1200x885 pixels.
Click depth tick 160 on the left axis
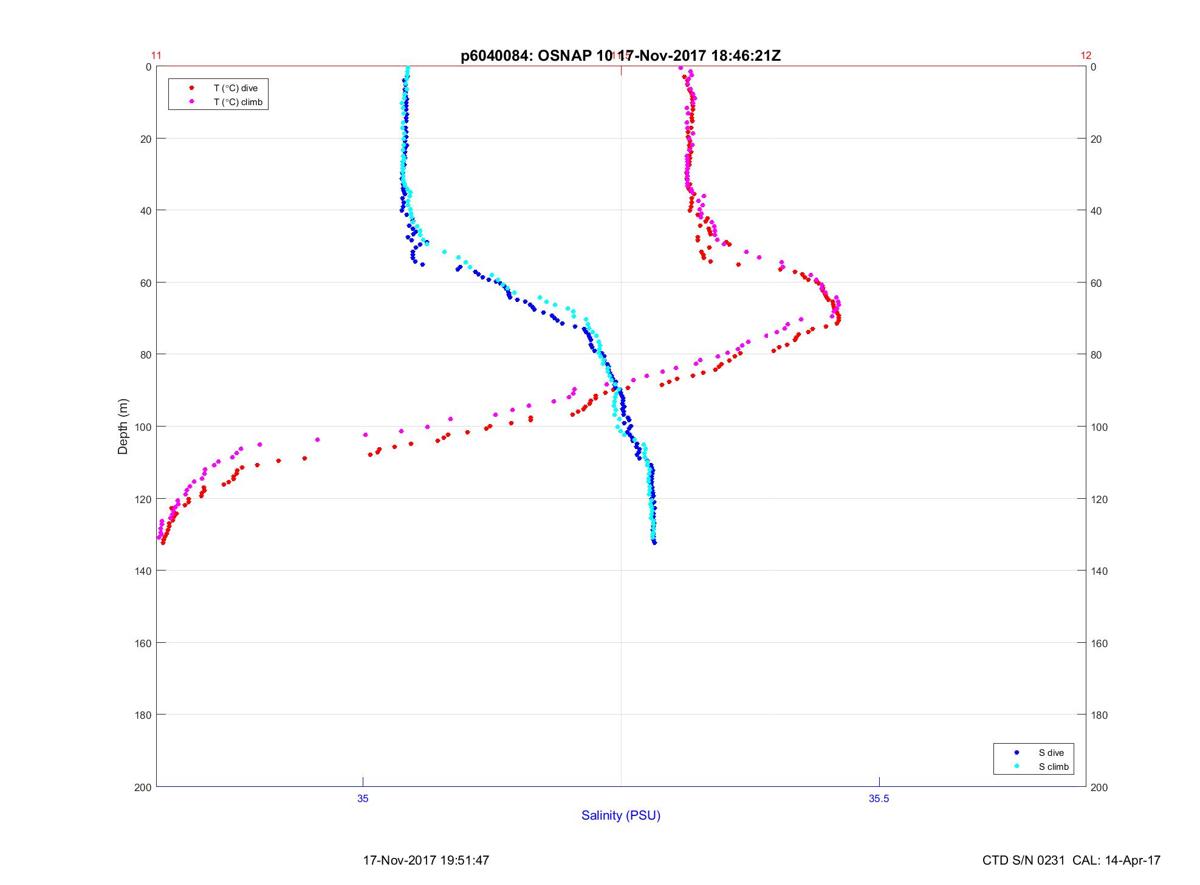[x=142, y=643]
